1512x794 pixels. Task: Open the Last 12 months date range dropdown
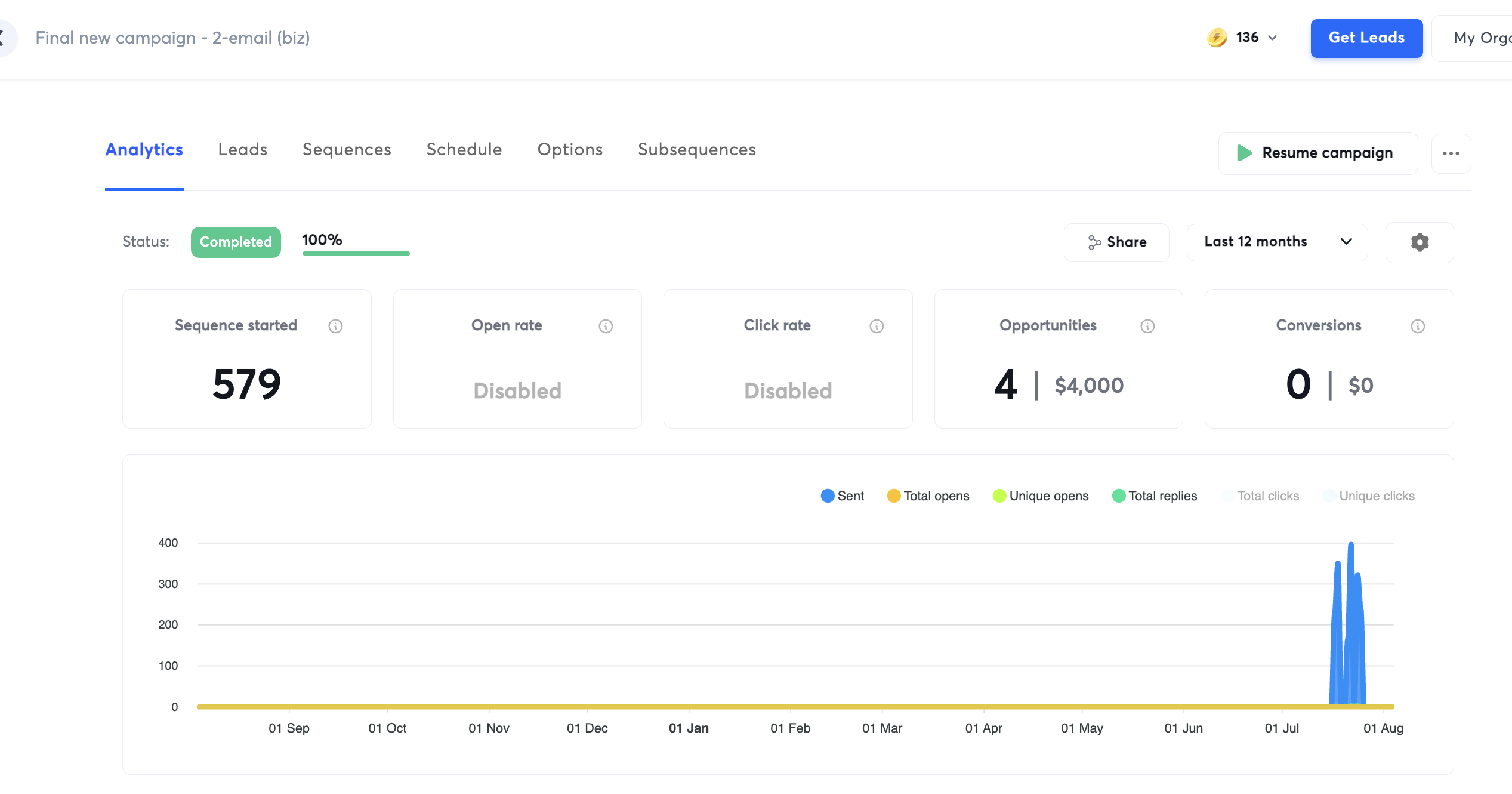1277,242
